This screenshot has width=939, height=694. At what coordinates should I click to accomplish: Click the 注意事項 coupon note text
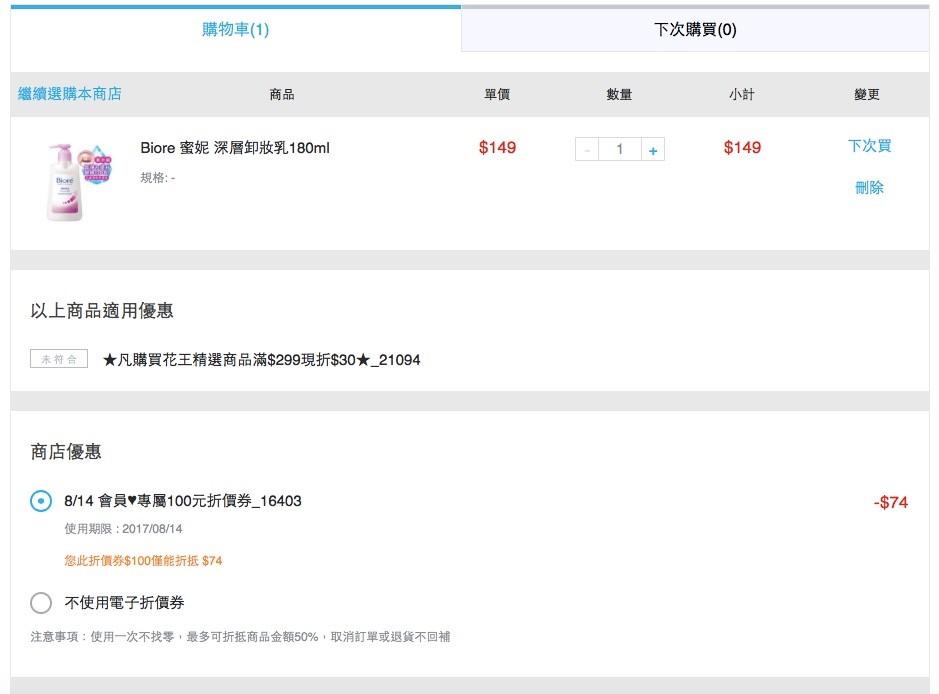tap(240, 637)
